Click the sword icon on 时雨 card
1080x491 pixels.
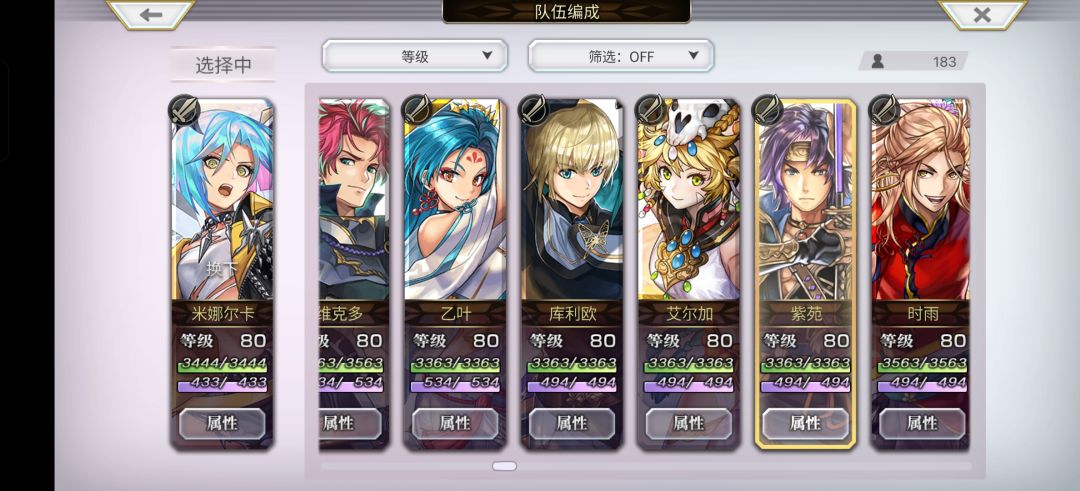tap(885, 110)
